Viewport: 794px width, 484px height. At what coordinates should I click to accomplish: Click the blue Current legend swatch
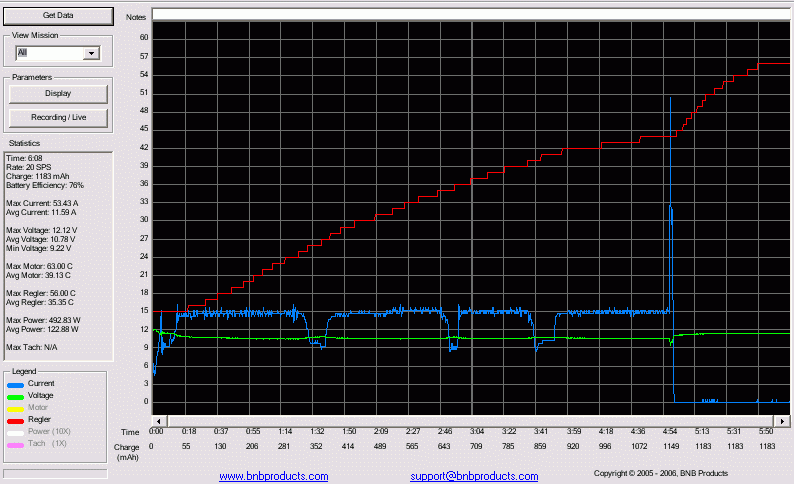16,383
